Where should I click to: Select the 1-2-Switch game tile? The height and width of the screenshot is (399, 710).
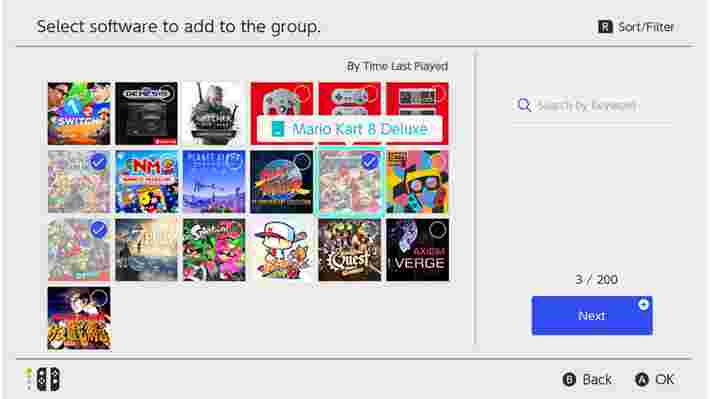79,113
